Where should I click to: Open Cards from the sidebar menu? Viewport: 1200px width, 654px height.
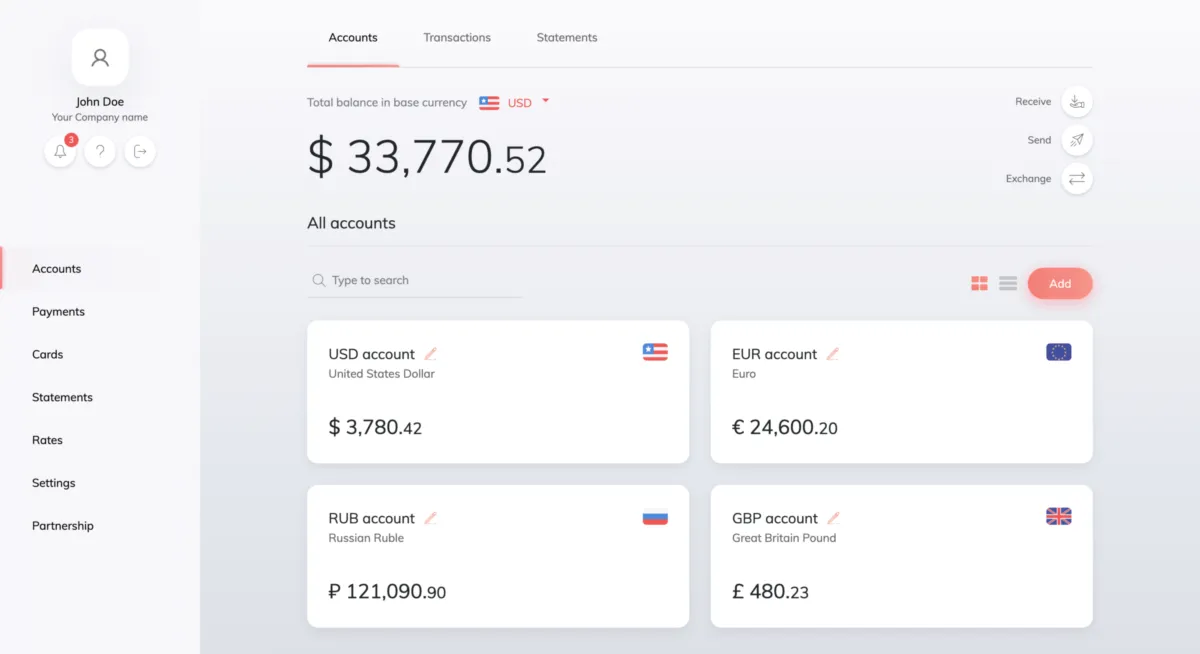(47, 355)
